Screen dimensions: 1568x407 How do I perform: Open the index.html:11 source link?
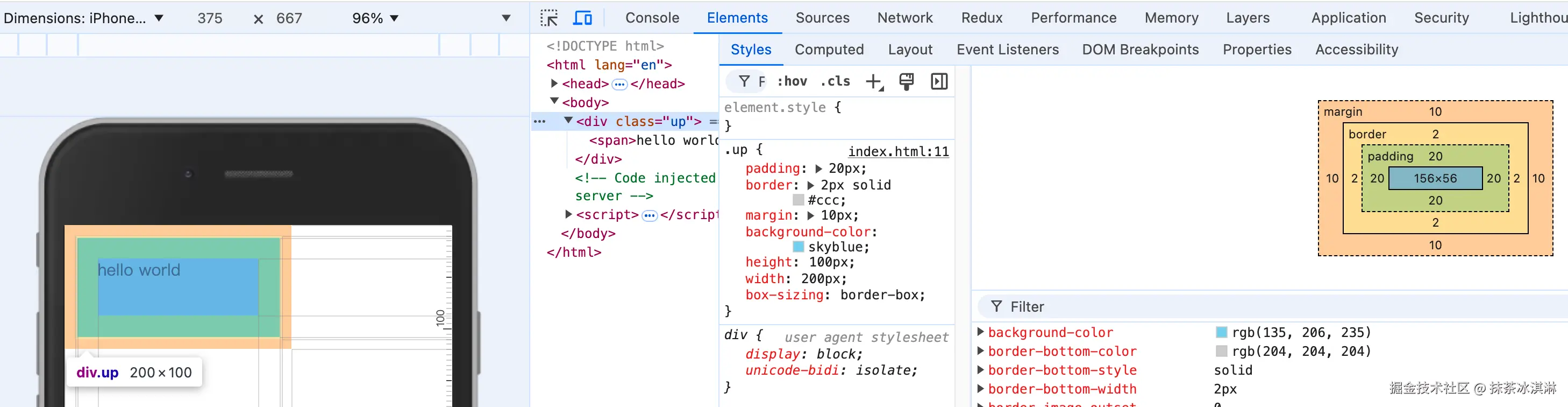coord(898,151)
